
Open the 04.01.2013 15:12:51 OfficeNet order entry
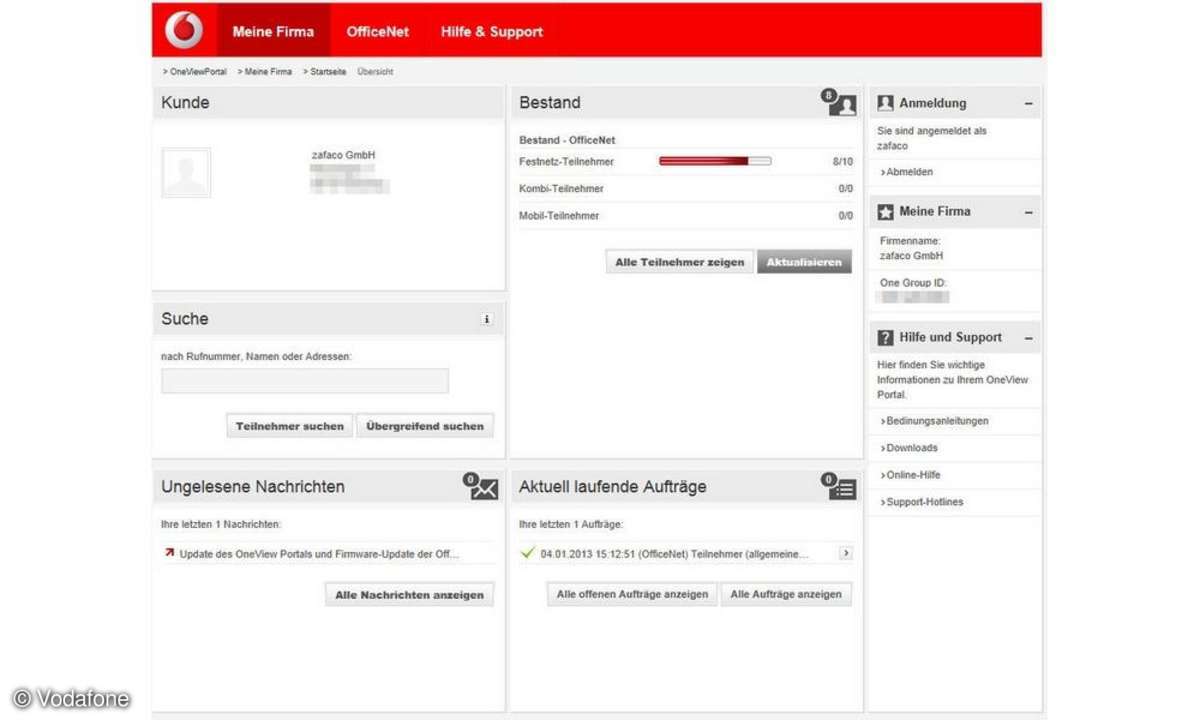click(x=675, y=553)
